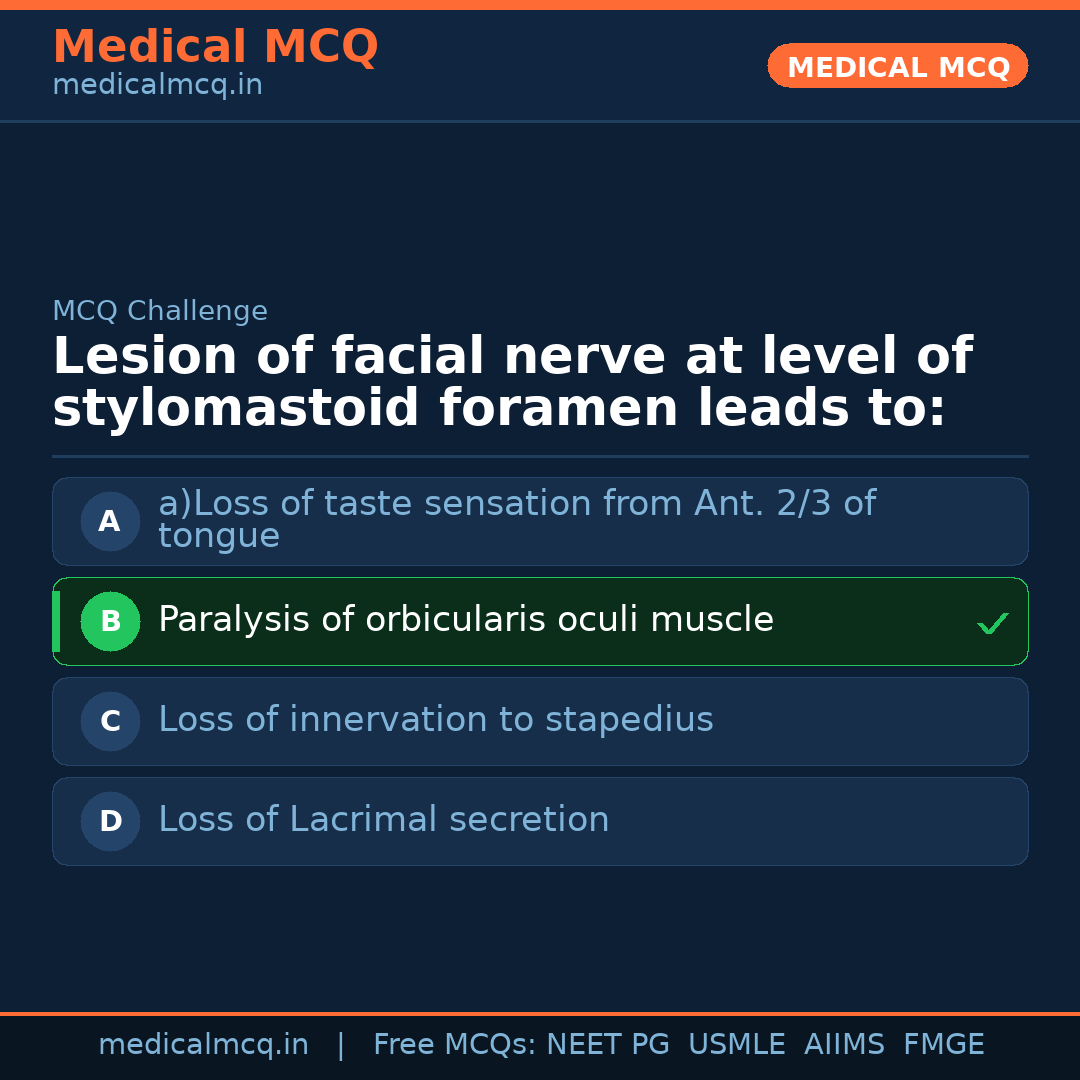Screen dimensions: 1080x1080
Task: Click the letter D circle icon
Action: pos(110,821)
